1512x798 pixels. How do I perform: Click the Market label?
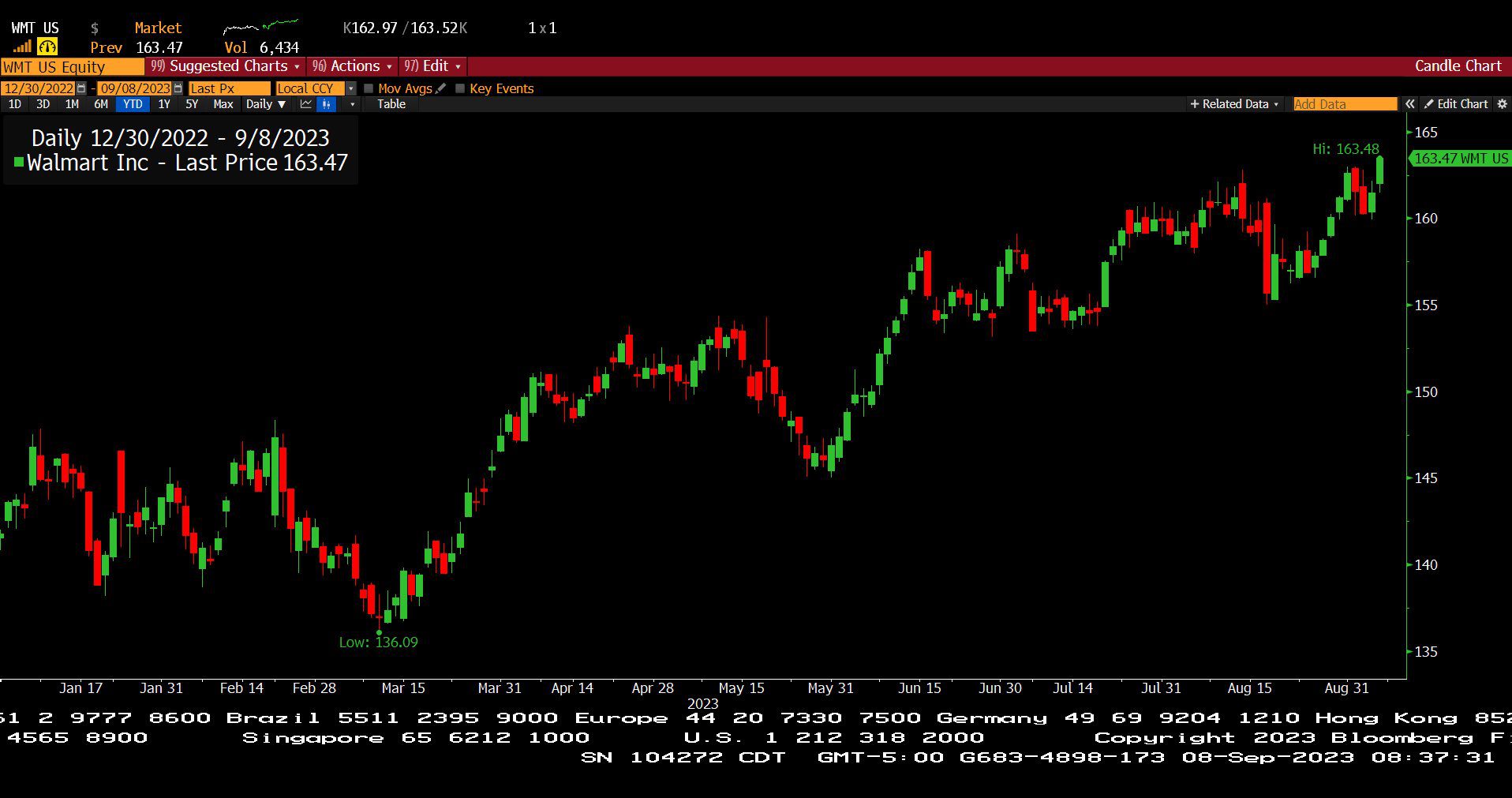click(x=158, y=28)
